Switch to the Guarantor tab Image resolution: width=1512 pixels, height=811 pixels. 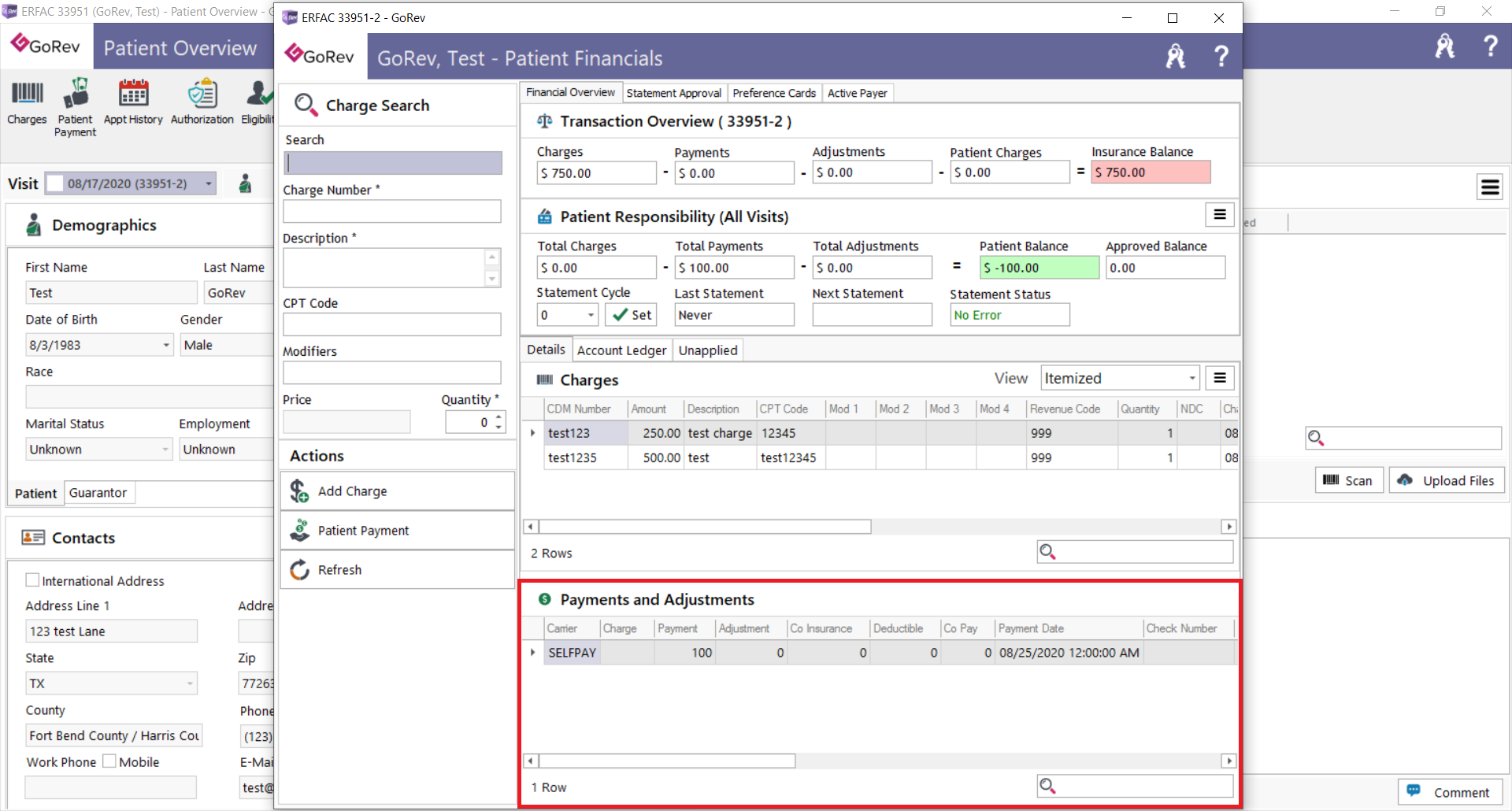(x=98, y=493)
